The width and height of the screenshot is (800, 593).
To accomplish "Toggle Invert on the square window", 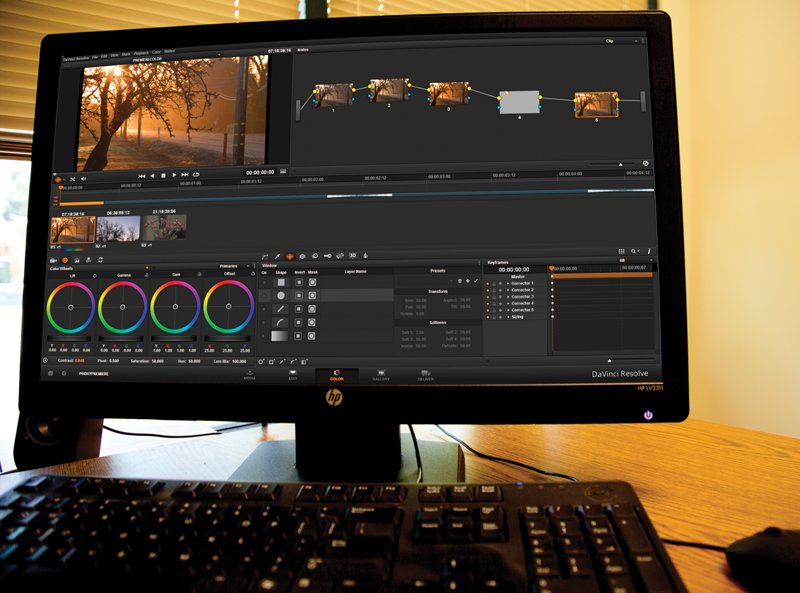I will (x=298, y=281).
